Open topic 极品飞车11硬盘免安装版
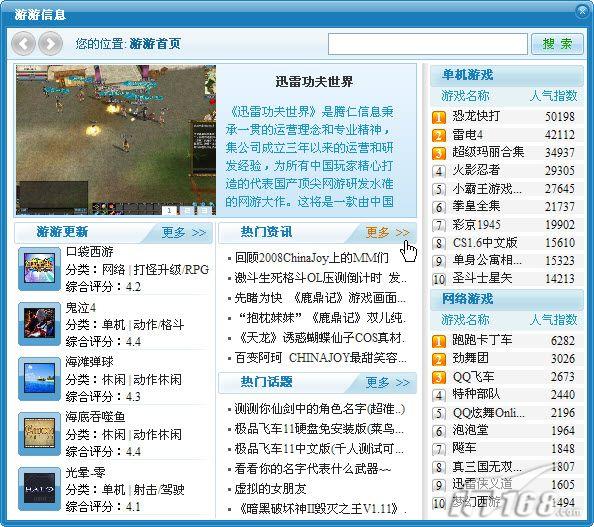Image resolution: width=594 pixels, height=527 pixels. (x=319, y=429)
